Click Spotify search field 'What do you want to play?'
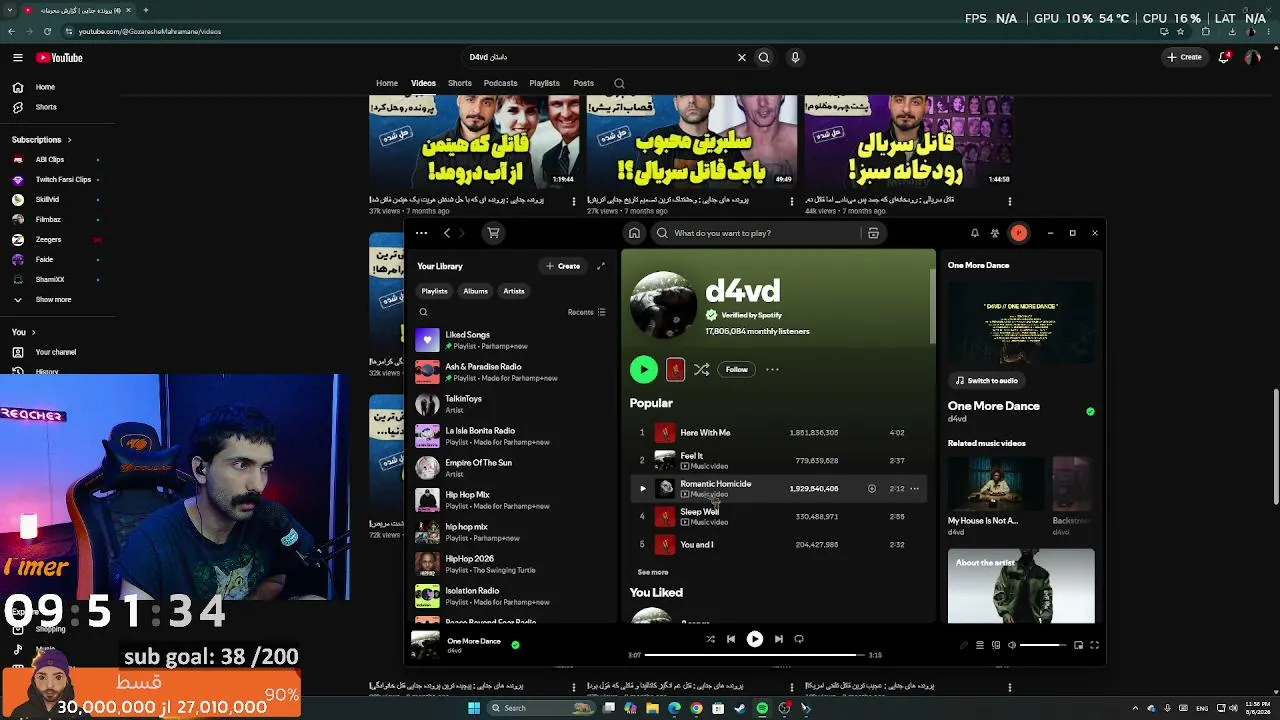This screenshot has height=720, width=1280. 767,233
